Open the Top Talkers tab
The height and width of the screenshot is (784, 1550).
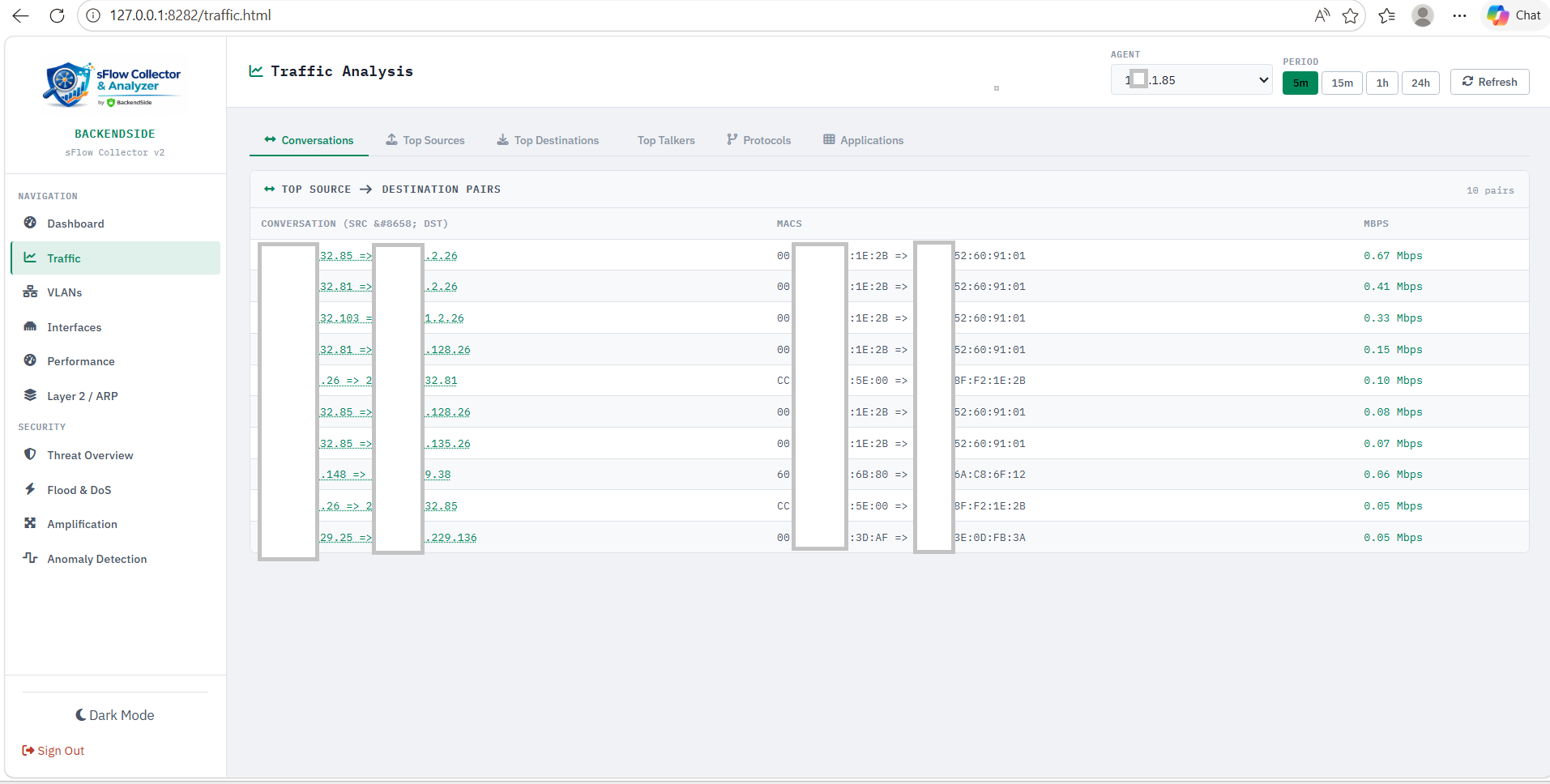pyautogui.click(x=666, y=139)
